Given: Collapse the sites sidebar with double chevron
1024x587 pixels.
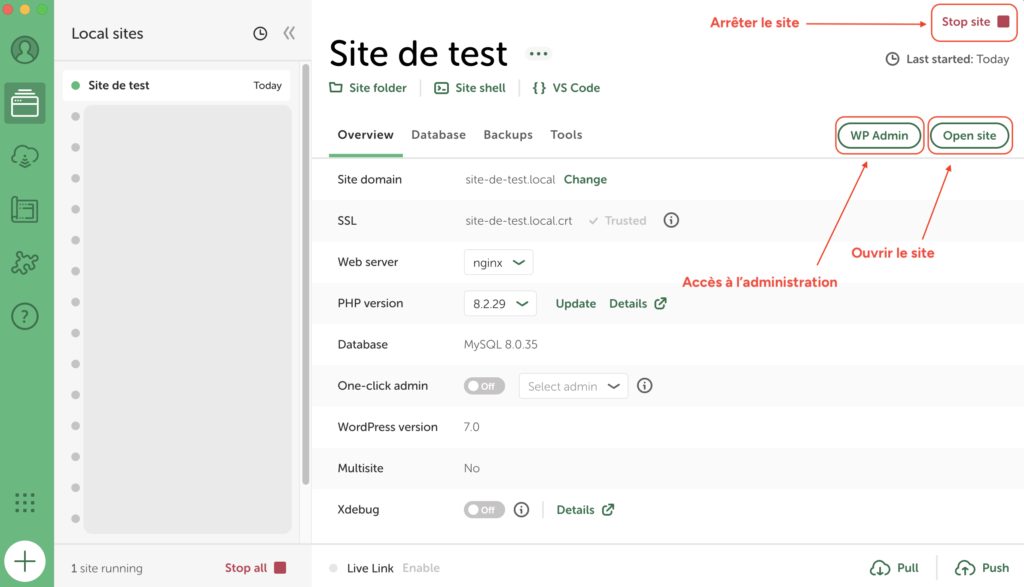Looking at the screenshot, I should pyautogui.click(x=289, y=33).
